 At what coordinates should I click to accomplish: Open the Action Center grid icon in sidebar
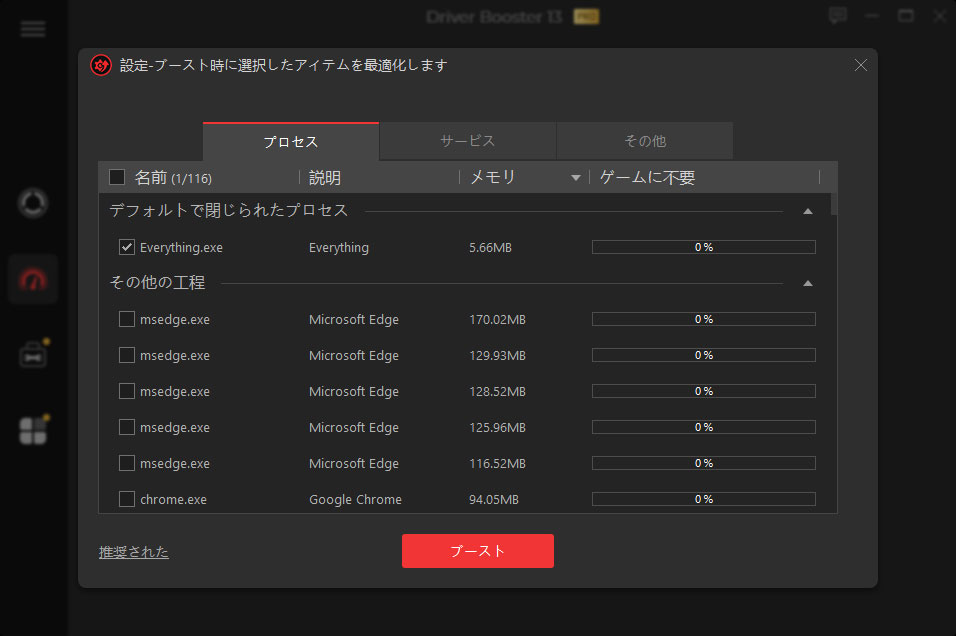[33, 431]
